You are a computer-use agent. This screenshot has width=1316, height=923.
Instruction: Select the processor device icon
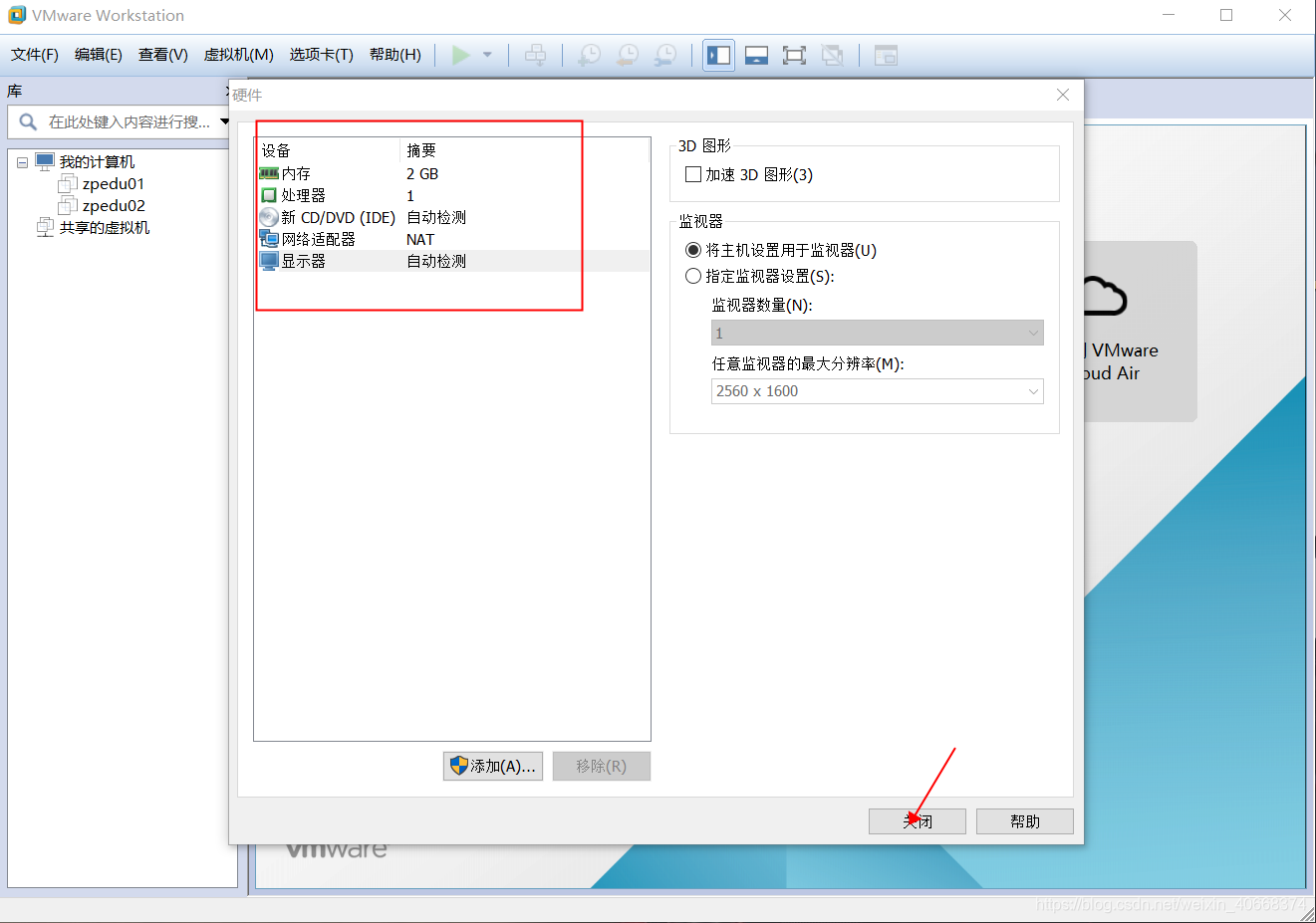click(x=269, y=195)
